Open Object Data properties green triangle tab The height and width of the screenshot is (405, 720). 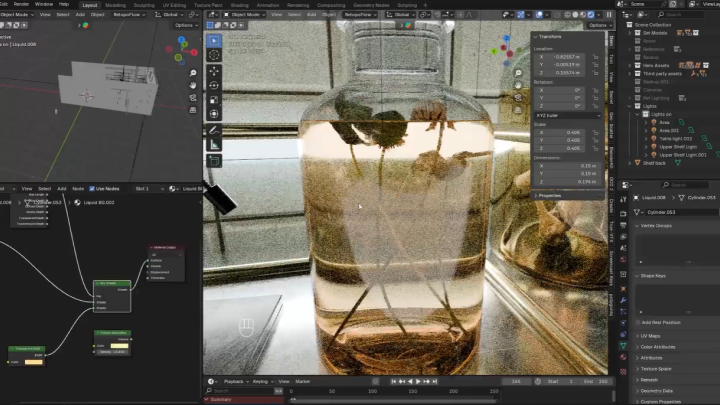(623, 345)
